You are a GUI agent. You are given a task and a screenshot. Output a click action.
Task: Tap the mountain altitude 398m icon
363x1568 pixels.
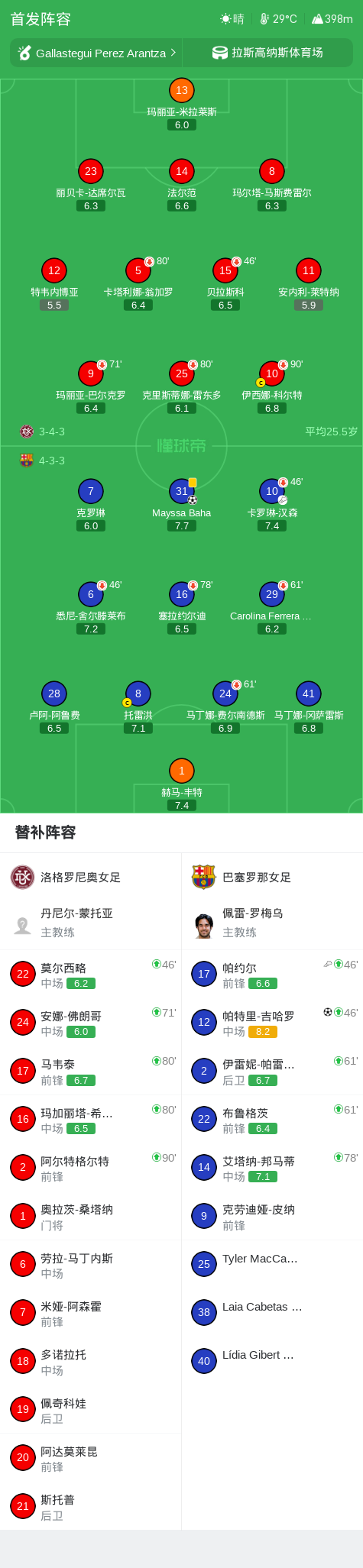317,19
